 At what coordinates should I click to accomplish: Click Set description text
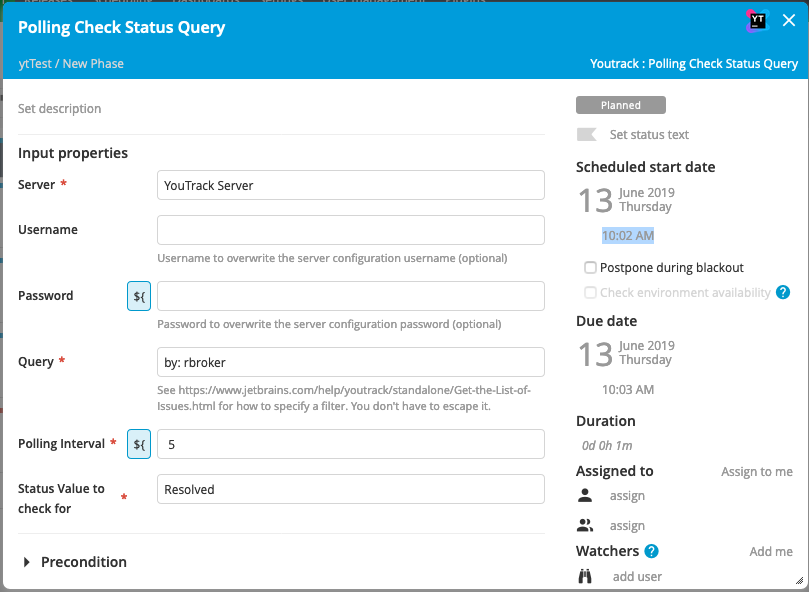coord(59,108)
